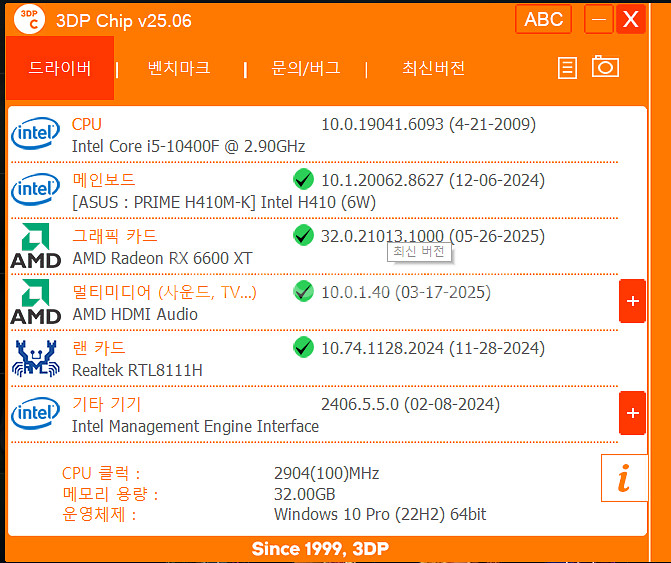Screen dimensions: 671x563
Task: Close the 3DP Chip window
Action: click(x=630, y=19)
